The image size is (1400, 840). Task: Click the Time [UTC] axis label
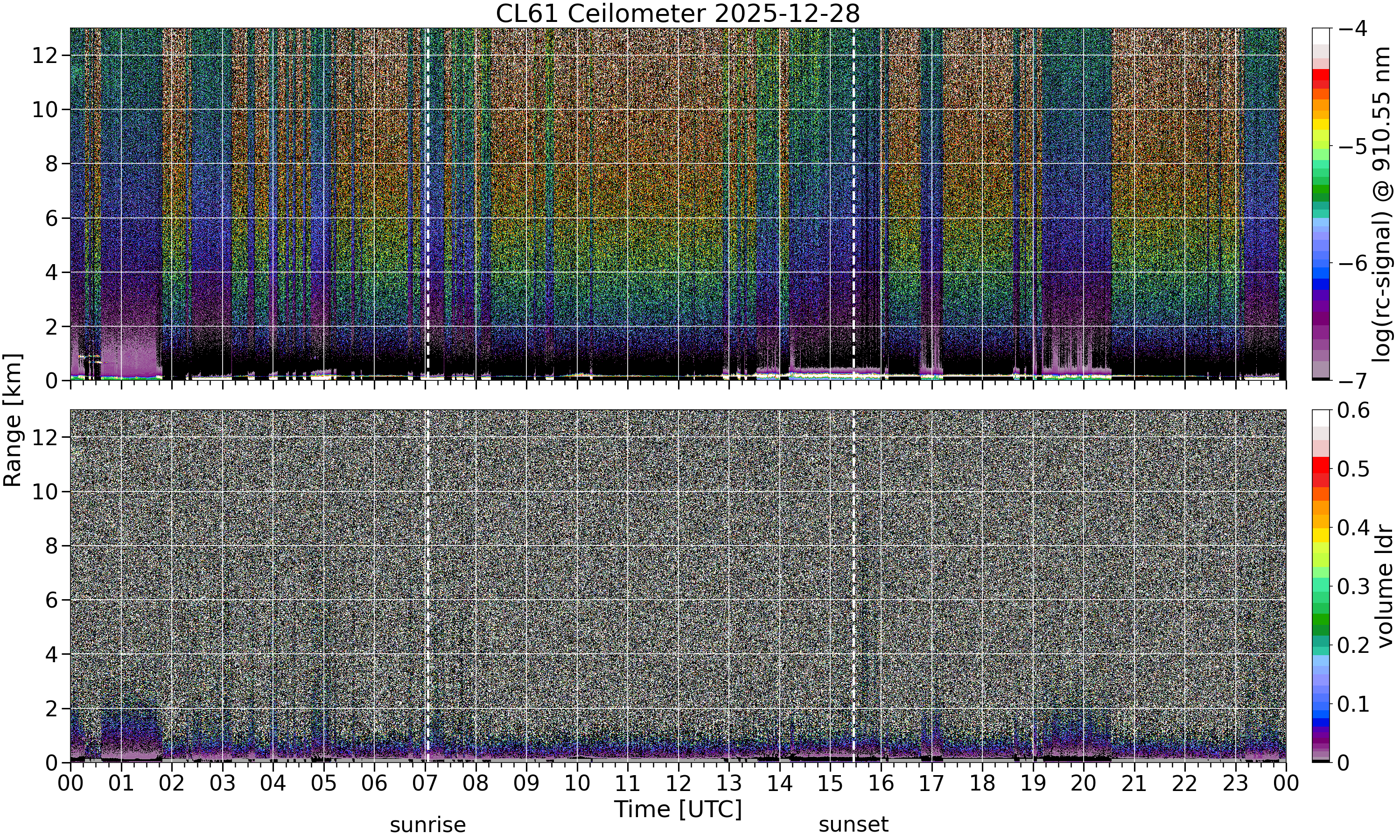pyautogui.click(x=677, y=810)
